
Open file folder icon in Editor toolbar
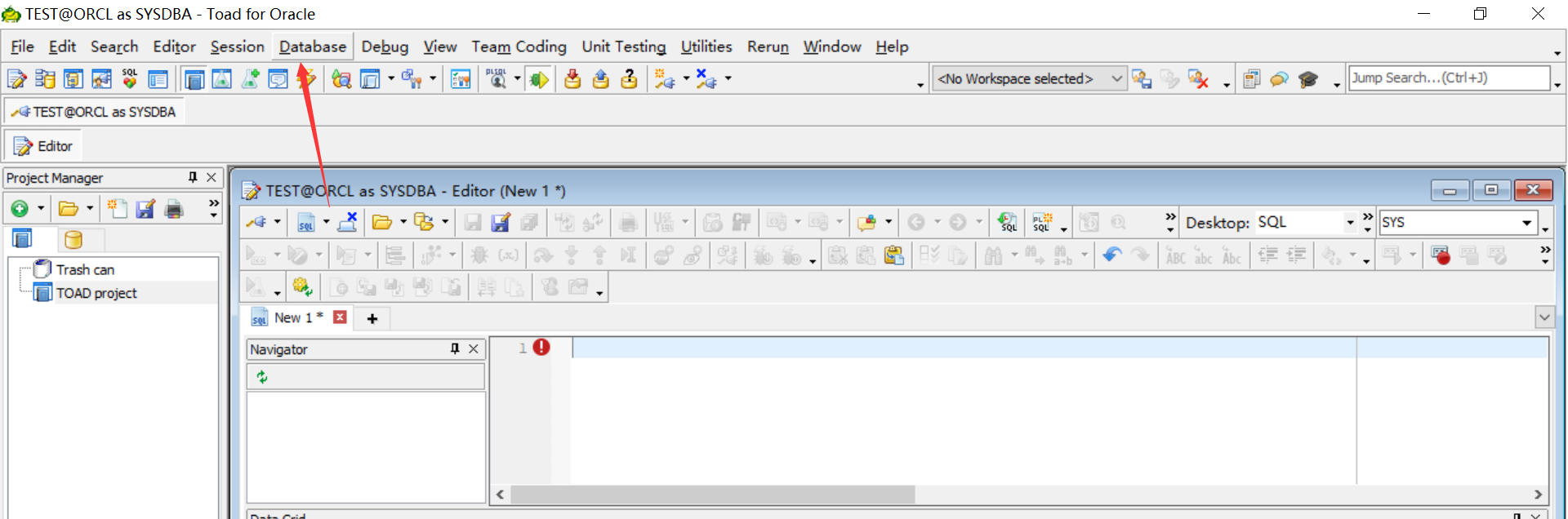click(381, 222)
